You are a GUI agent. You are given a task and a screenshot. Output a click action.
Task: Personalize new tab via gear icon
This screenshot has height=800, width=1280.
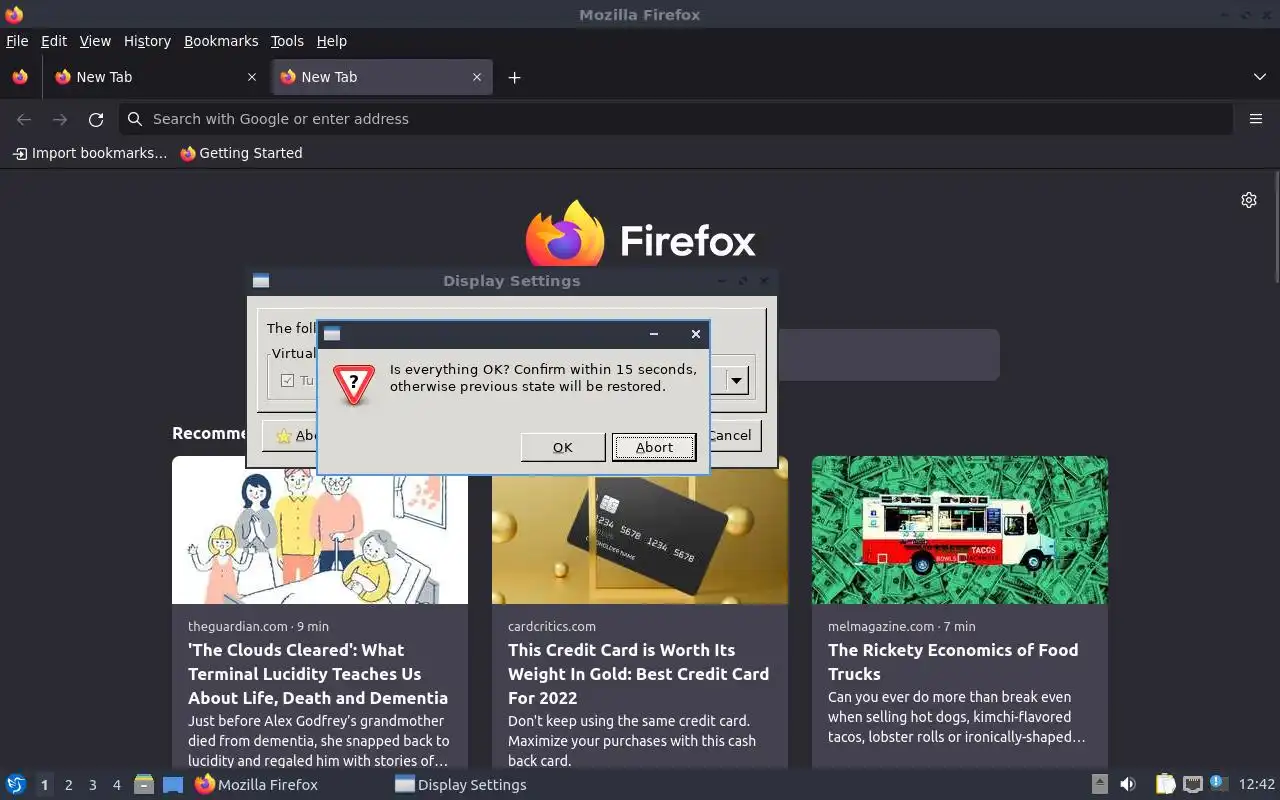[x=1249, y=200]
